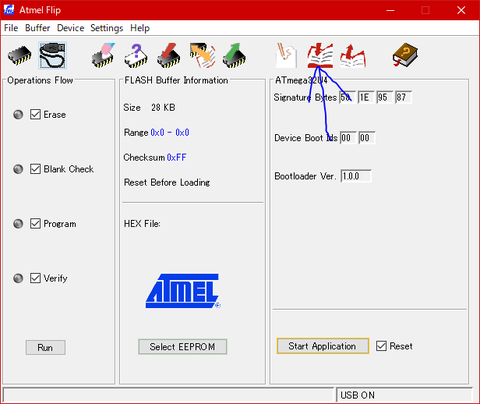
Task: Uncheck the Erase checkbox
Action: [35, 114]
